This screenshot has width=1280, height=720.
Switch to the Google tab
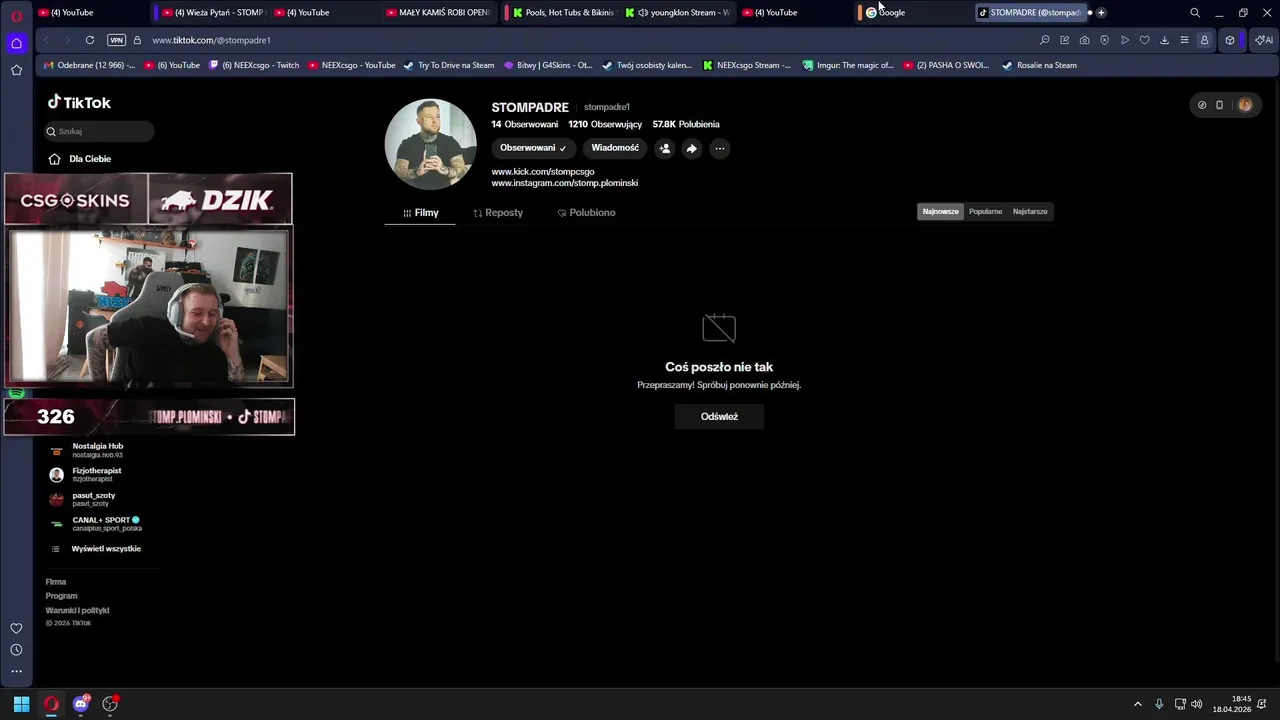coord(915,13)
